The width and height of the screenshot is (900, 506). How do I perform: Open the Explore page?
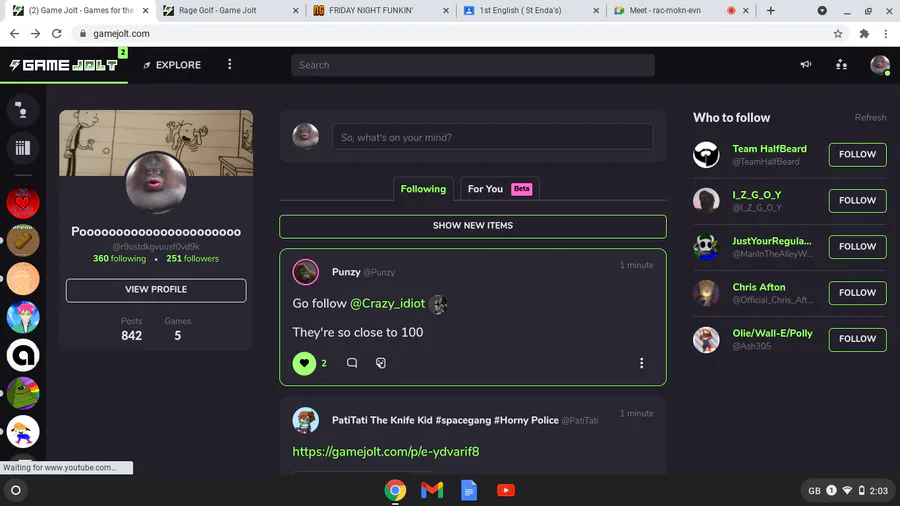coord(172,65)
